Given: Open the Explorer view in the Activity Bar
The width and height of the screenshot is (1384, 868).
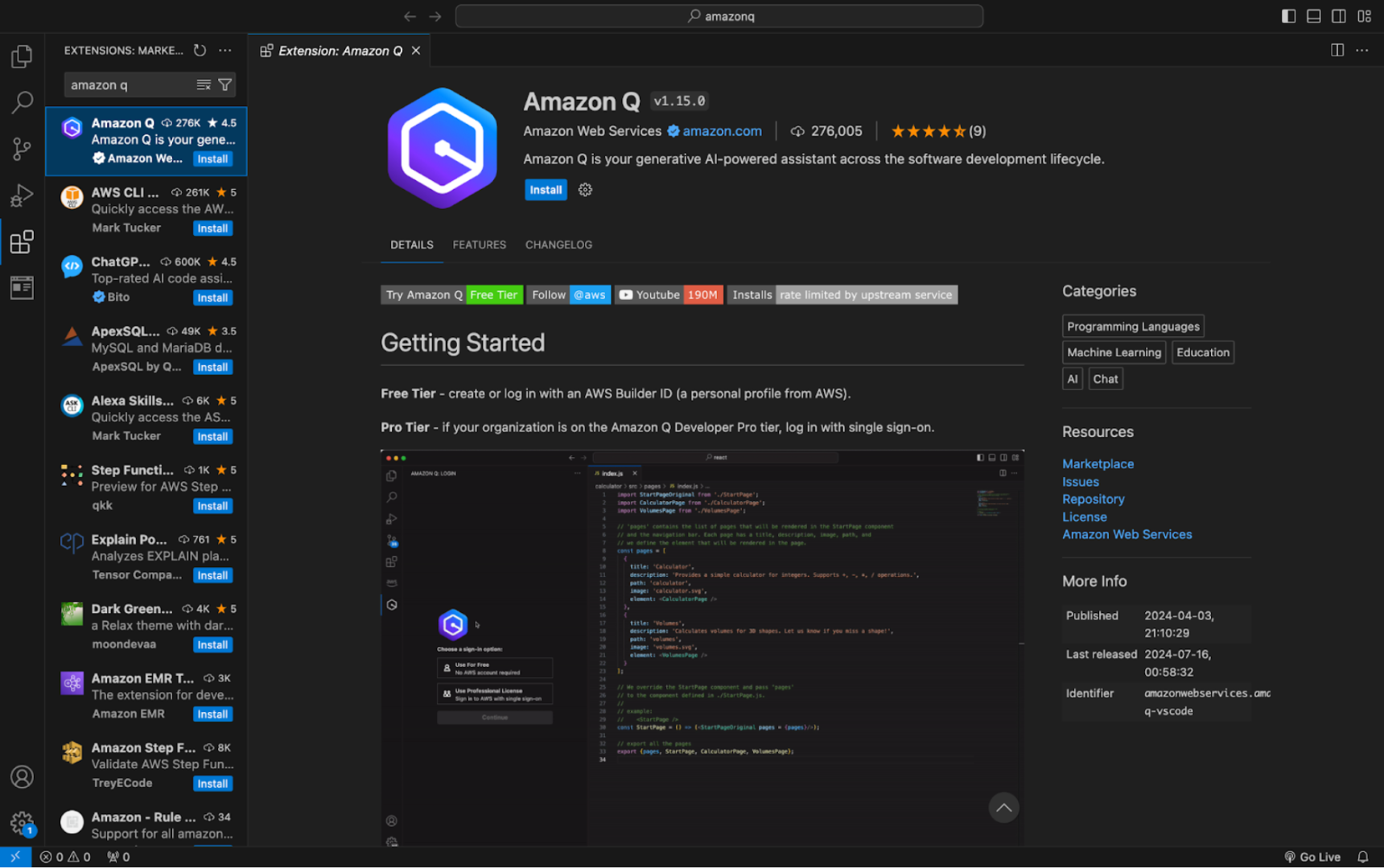Looking at the screenshot, I should (x=22, y=56).
